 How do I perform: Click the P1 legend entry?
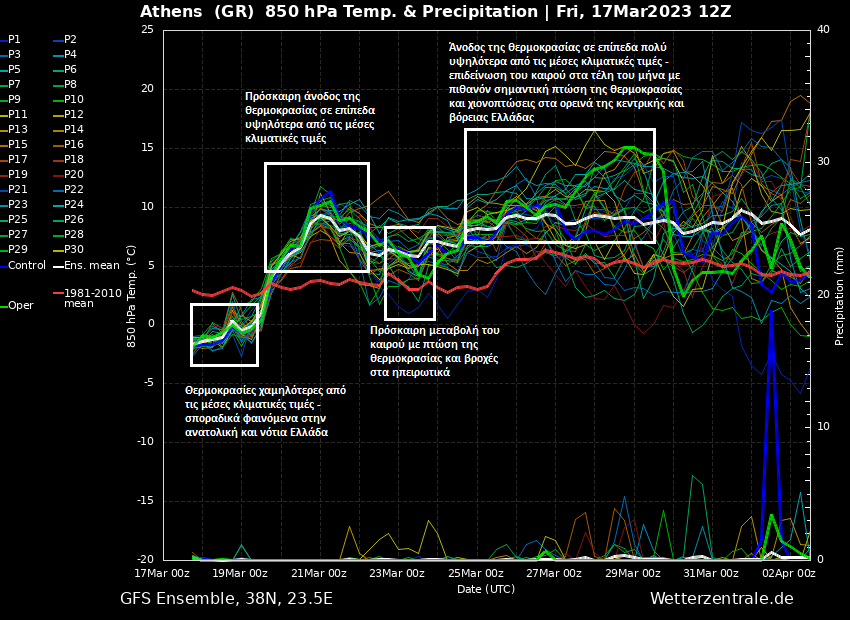tap(14, 40)
